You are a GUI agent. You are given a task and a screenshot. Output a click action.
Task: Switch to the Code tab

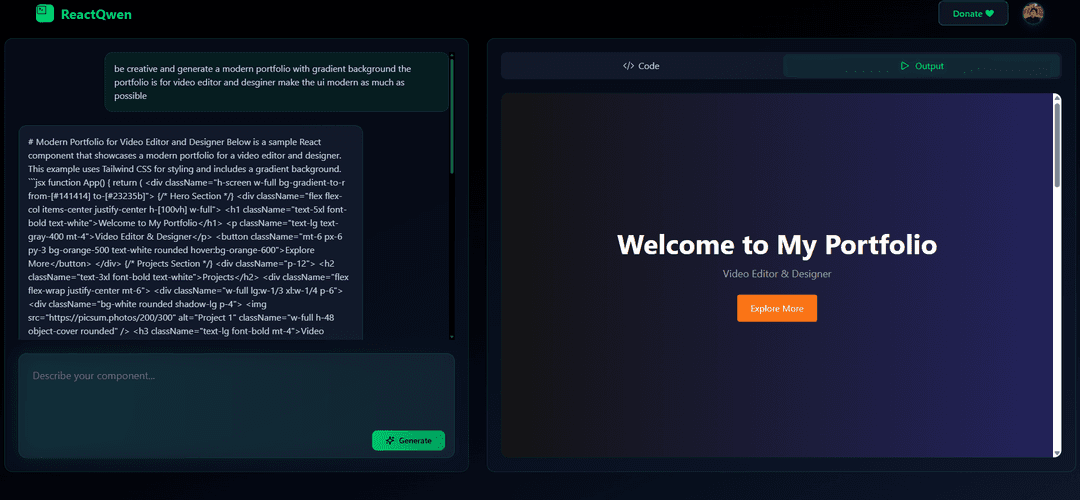(641, 66)
